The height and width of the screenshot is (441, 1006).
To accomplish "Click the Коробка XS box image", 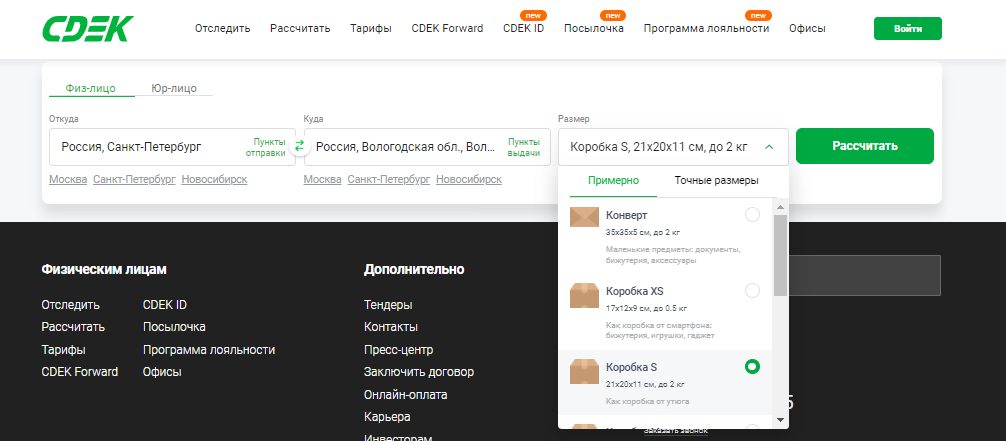I will tap(584, 294).
